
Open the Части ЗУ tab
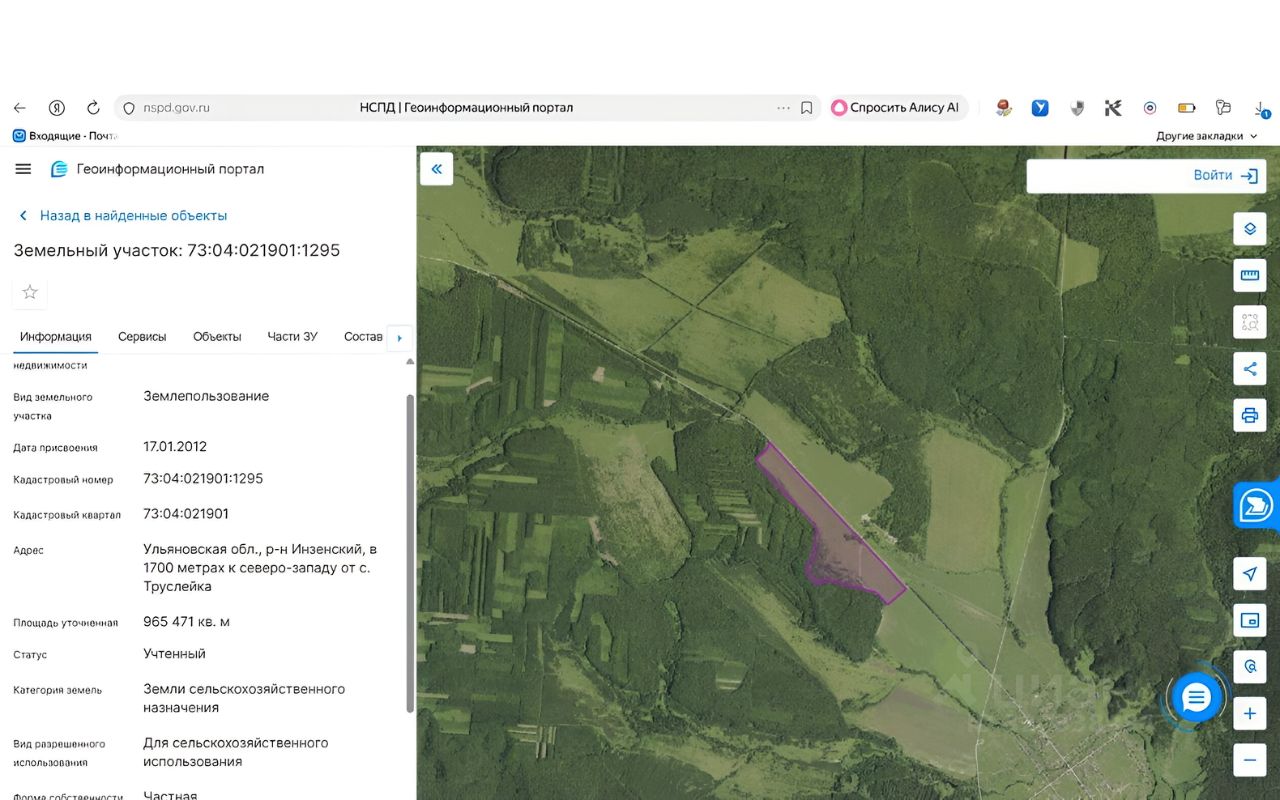pyautogui.click(x=292, y=337)
